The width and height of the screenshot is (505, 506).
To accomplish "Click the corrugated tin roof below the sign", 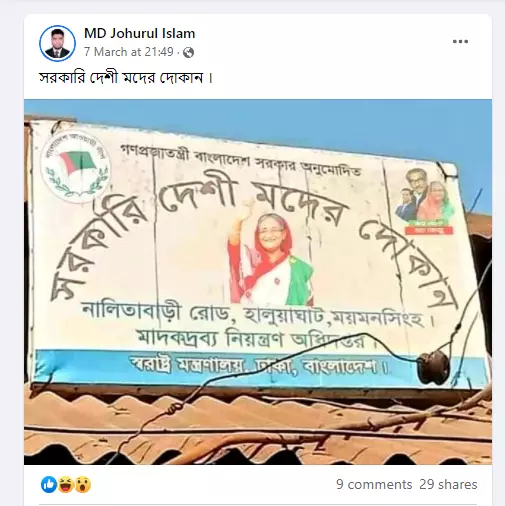I will 258,430.
